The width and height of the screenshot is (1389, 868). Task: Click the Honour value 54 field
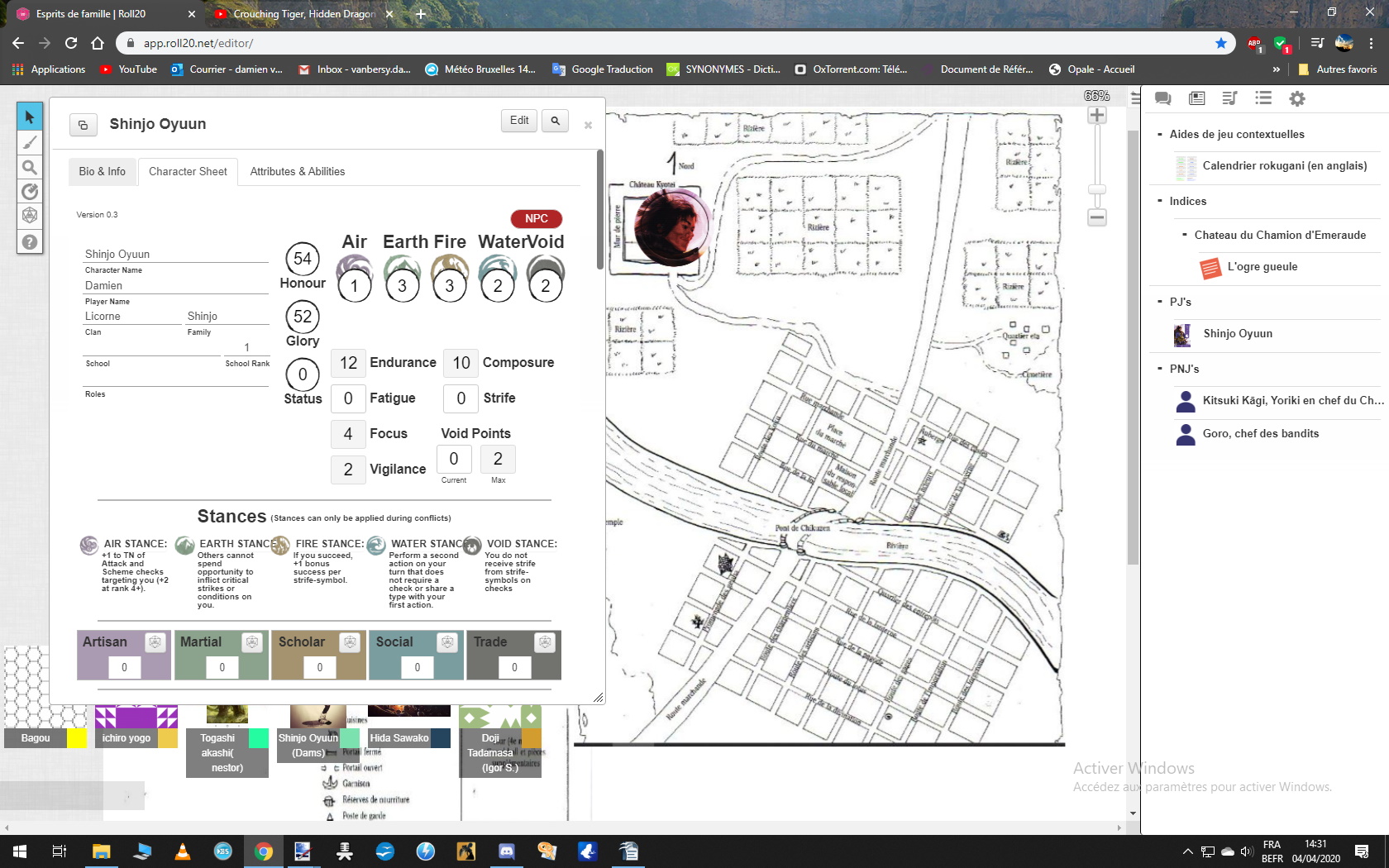303,259
